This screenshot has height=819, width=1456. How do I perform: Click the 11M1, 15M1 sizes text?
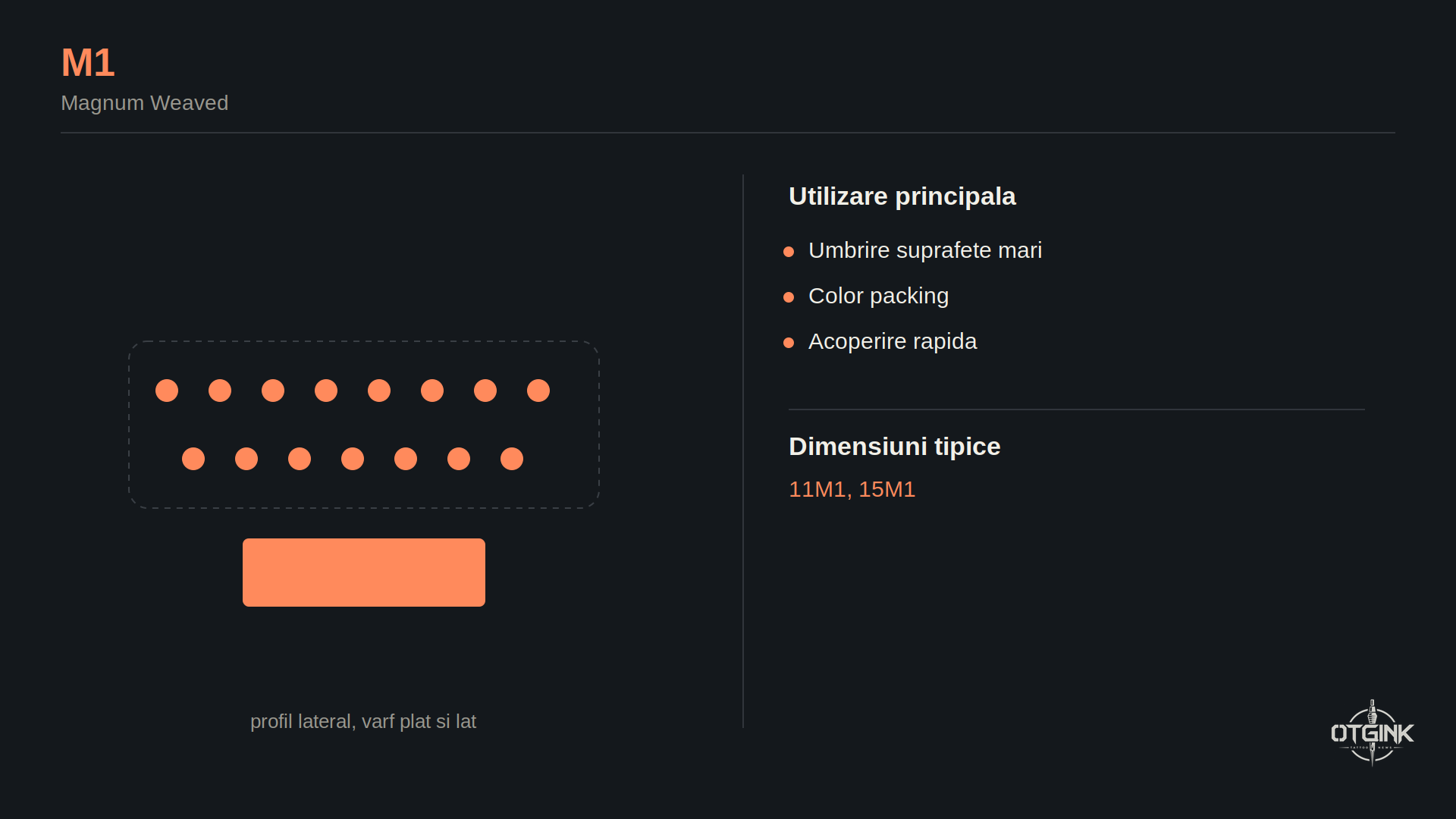[852, 489]
